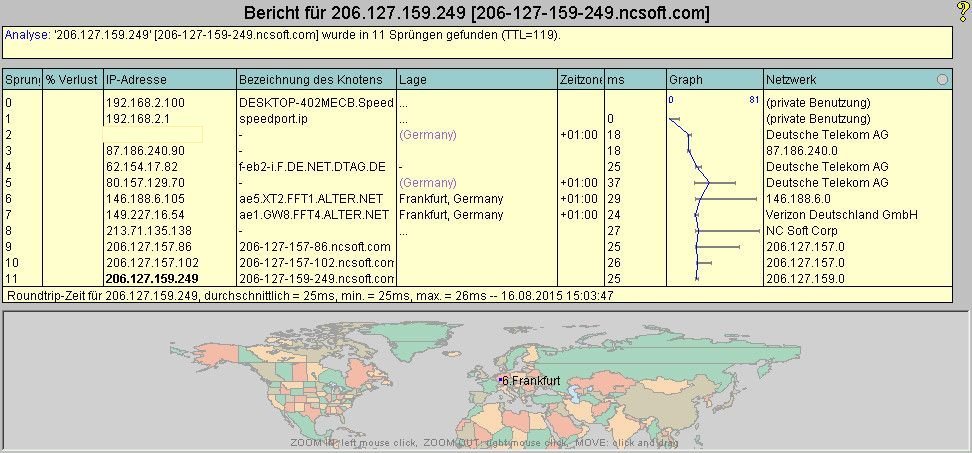This screenshot has width=972, height=453.
Task: Click the (Germany) location in hop 2 row
Action: (x=428, y=134)
